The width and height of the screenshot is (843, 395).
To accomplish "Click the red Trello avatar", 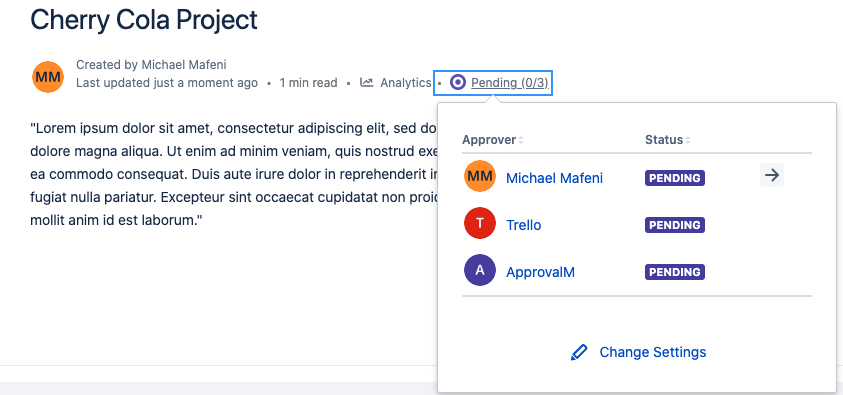I will (x=480, y=223).
